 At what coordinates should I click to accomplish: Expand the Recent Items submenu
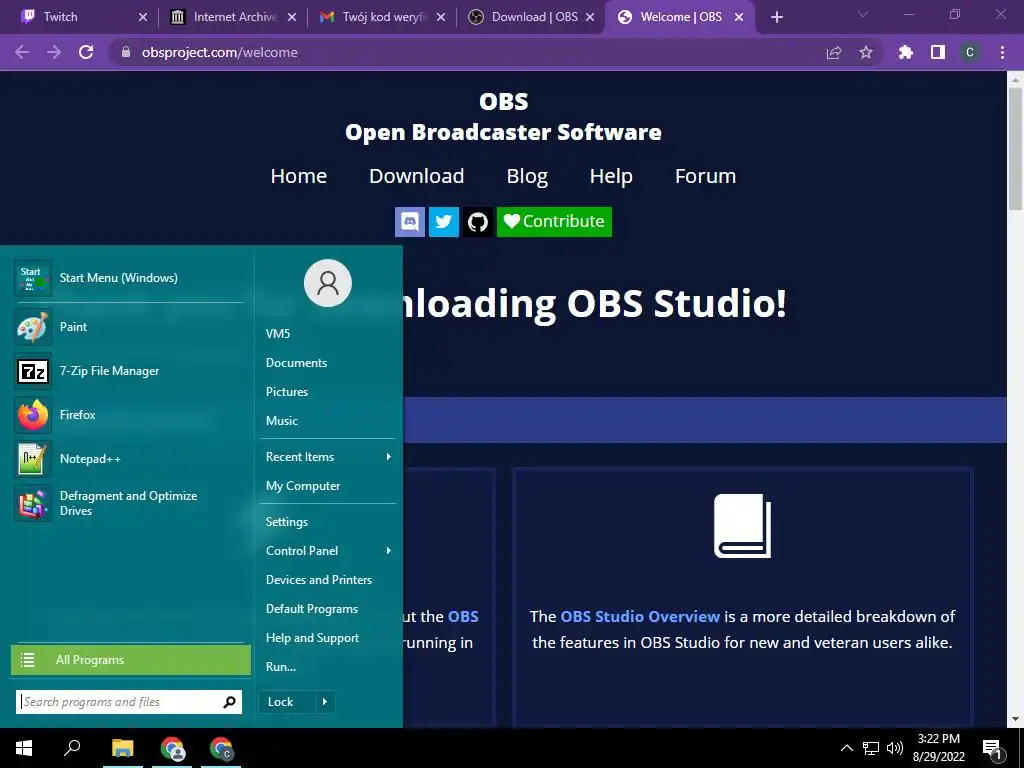coord(389,456)
